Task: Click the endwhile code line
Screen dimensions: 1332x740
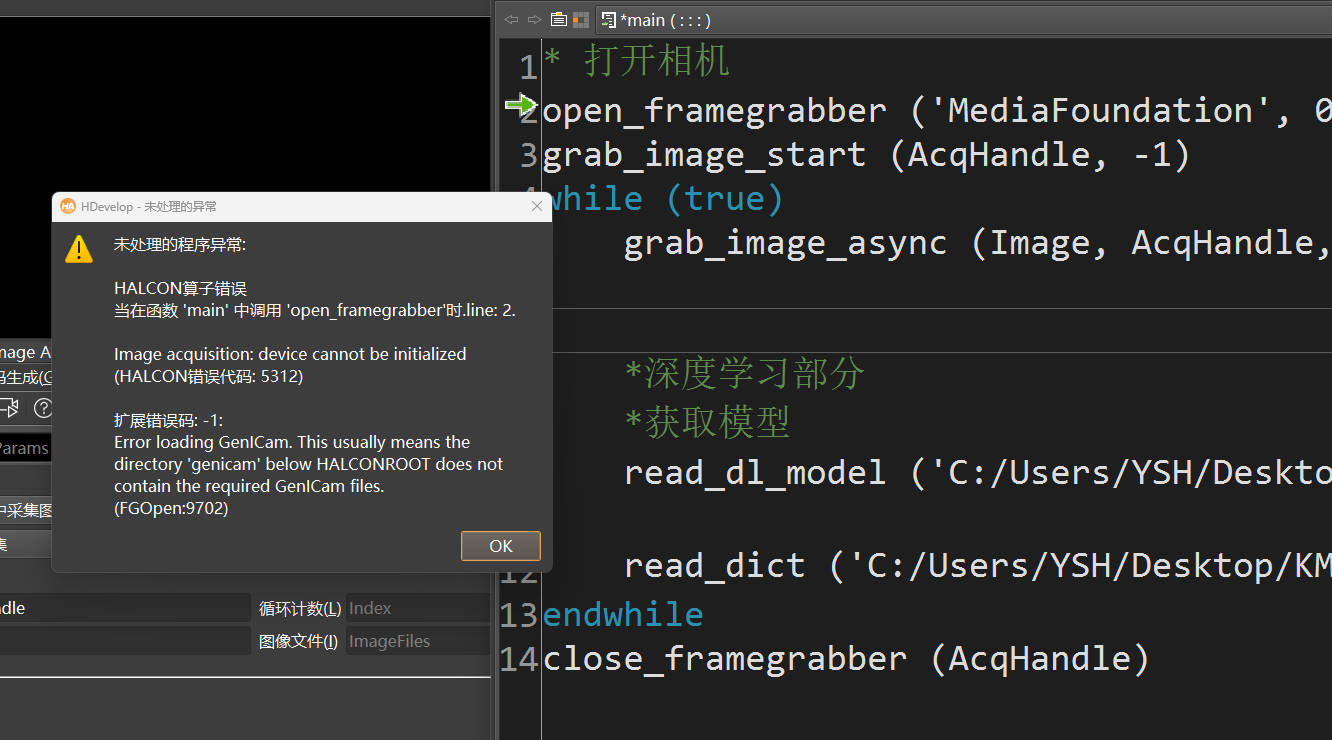Action: tap(623, 613)
